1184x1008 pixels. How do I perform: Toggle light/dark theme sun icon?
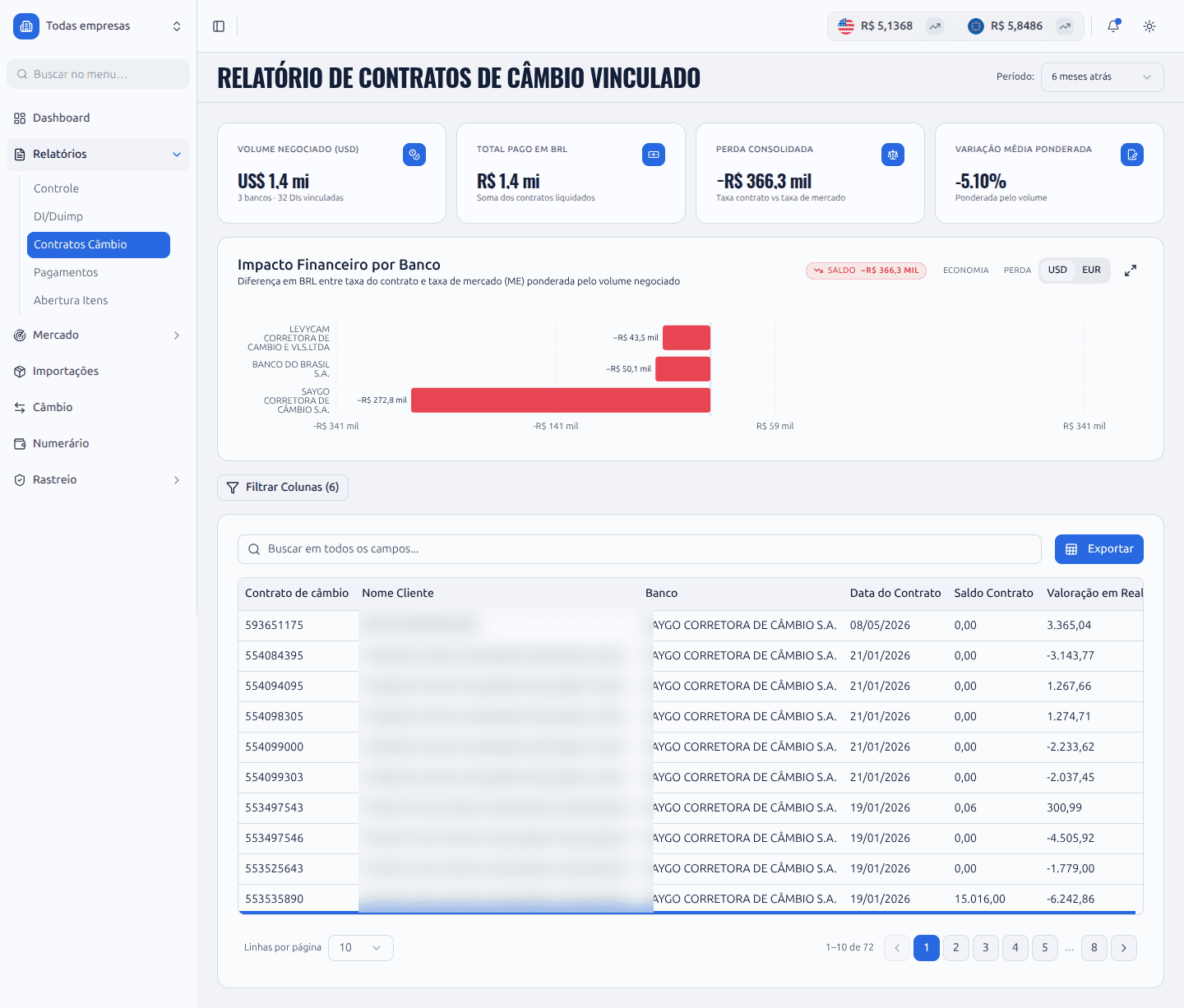1149,26
